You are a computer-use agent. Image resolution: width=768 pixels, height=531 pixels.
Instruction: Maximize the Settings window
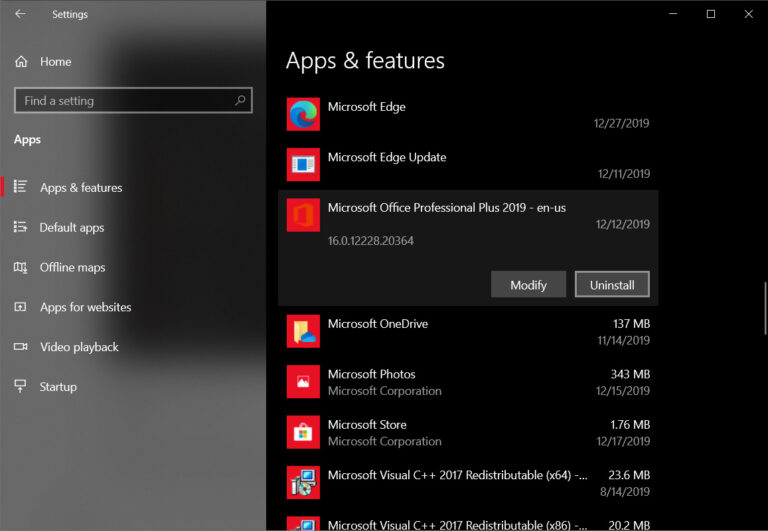[x=711, y=14]
